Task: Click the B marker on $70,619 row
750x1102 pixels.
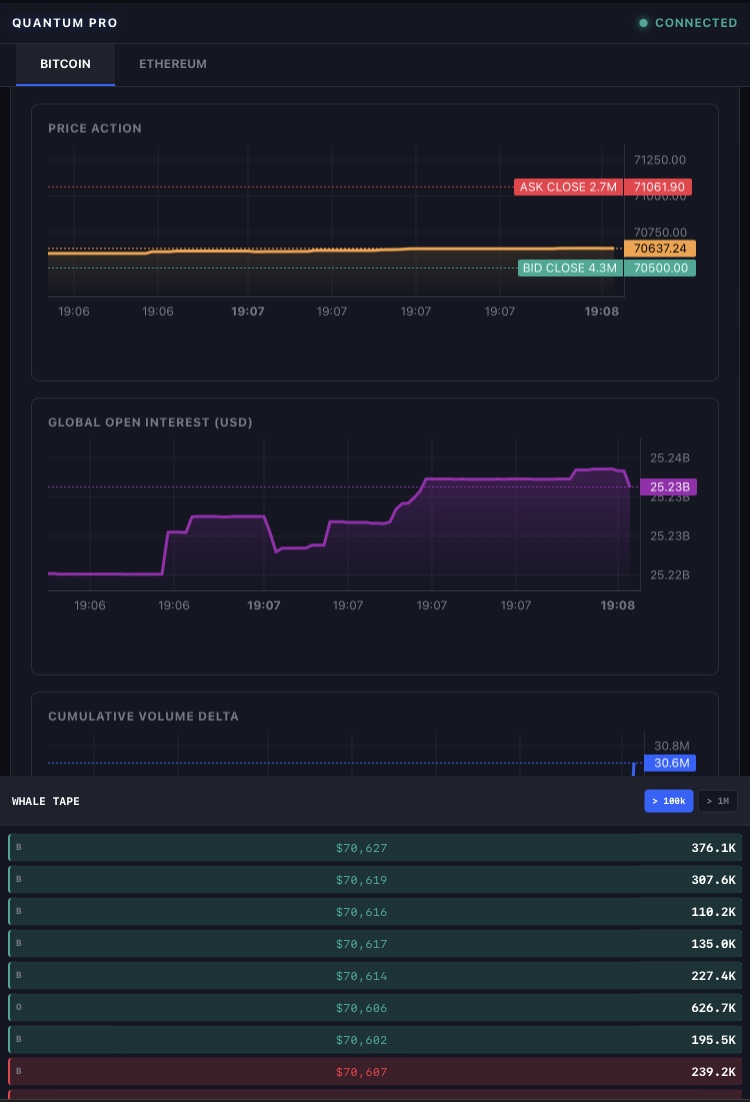Action: coord(19,880)
